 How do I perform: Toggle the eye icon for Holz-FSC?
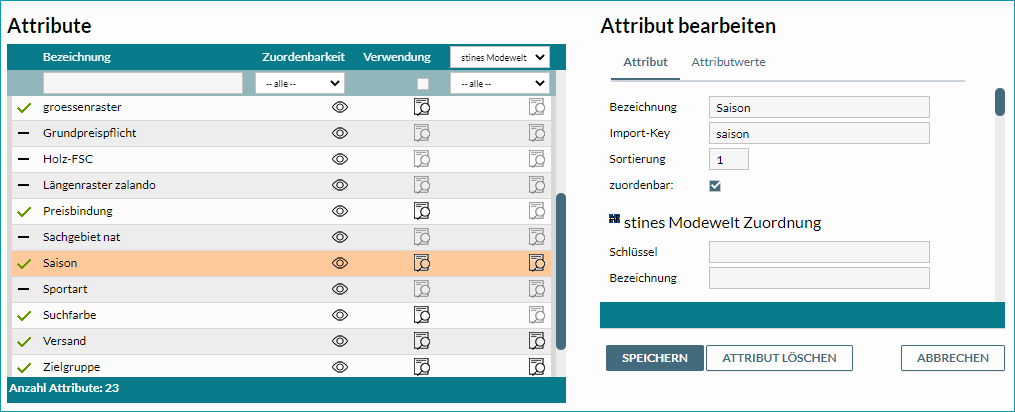pos(340,159)
